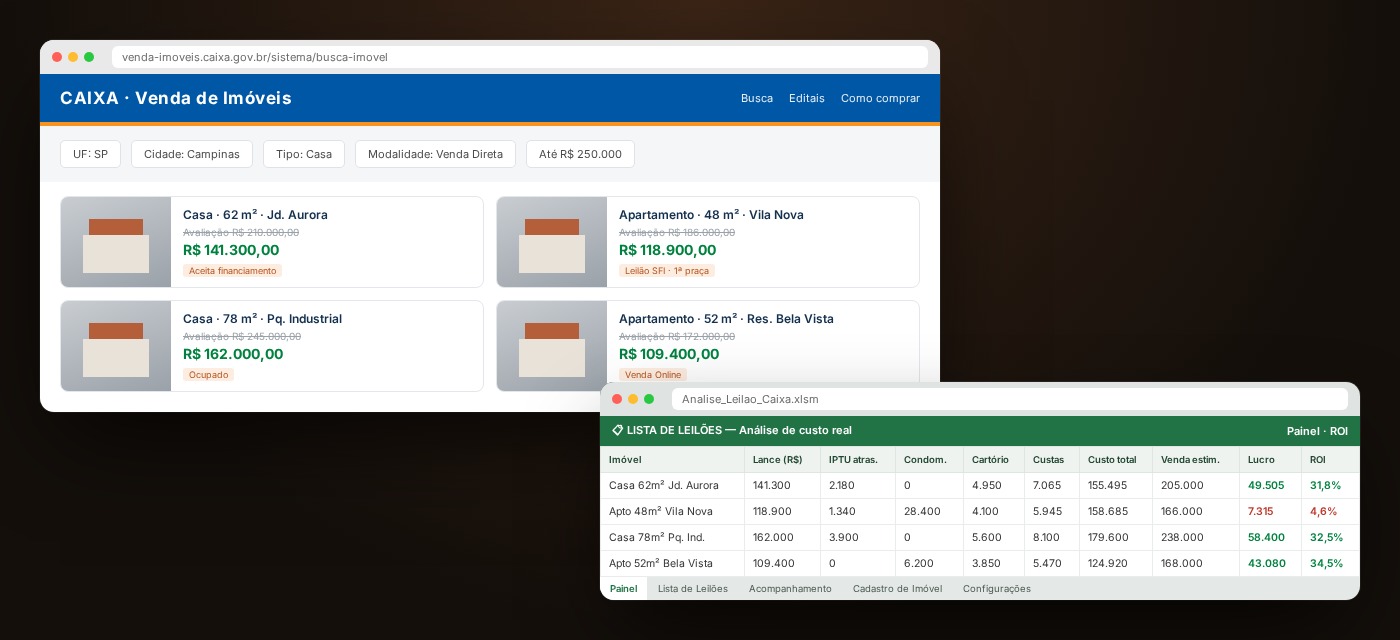Click the Venda Online tag
1400x640 pixels.
(653, 375)
